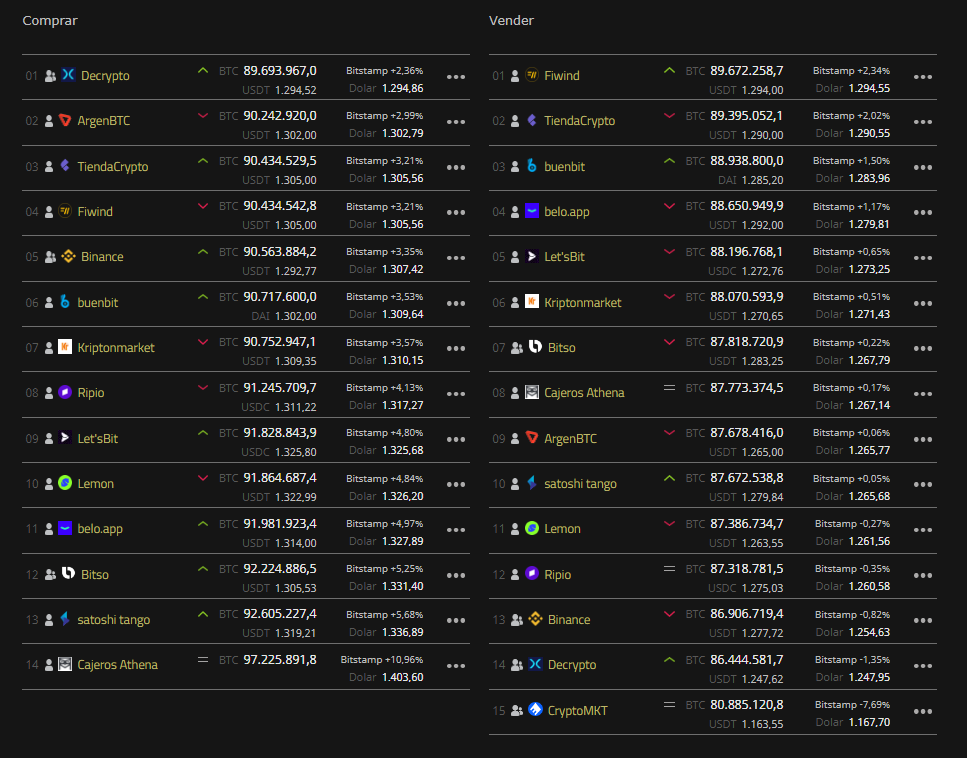Click the Ripio logo icon in Comprar list
This screenshot has width=967, height=758.
[65, 392]
